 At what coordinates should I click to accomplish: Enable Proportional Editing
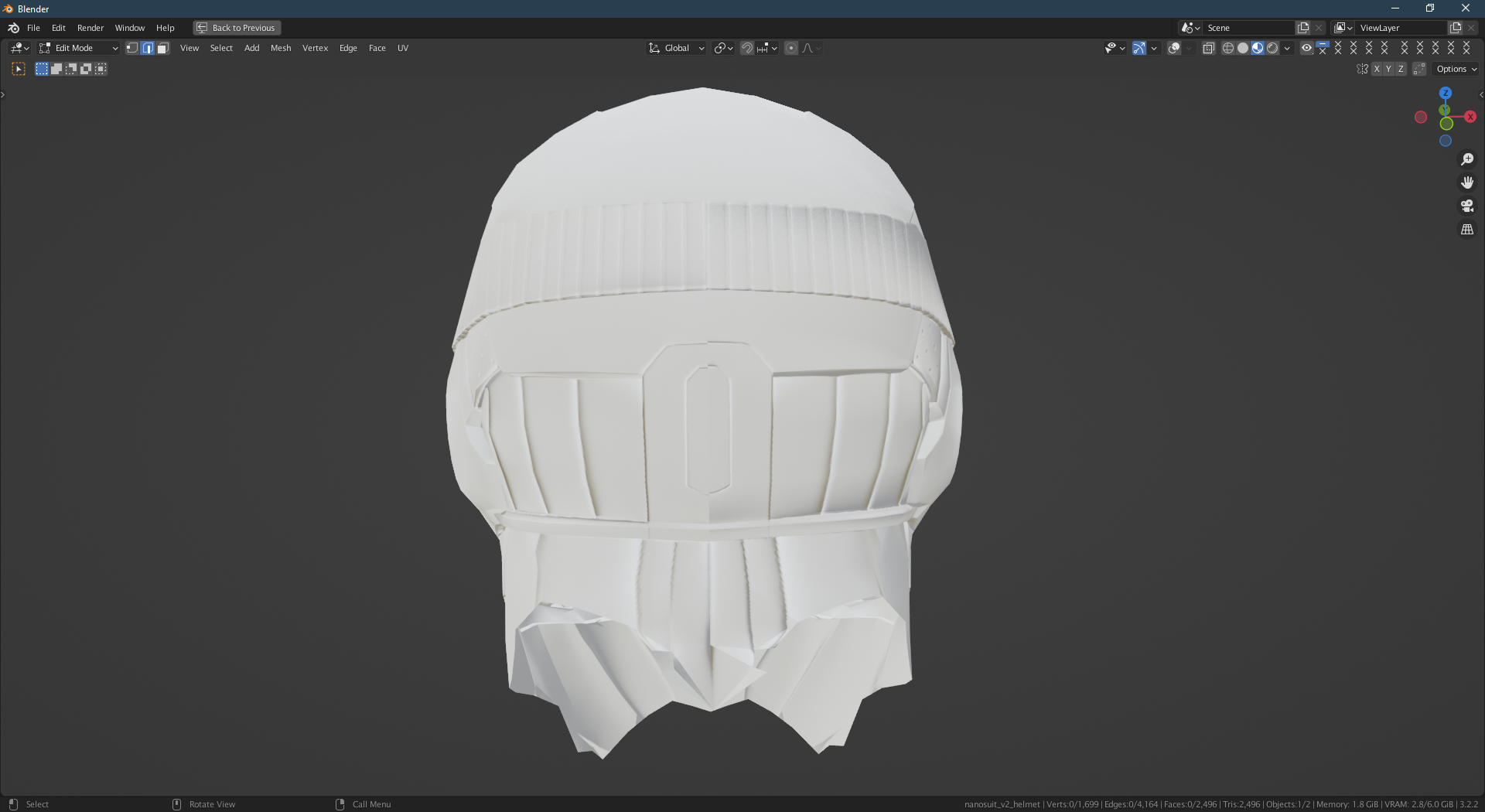click(790, 48)
